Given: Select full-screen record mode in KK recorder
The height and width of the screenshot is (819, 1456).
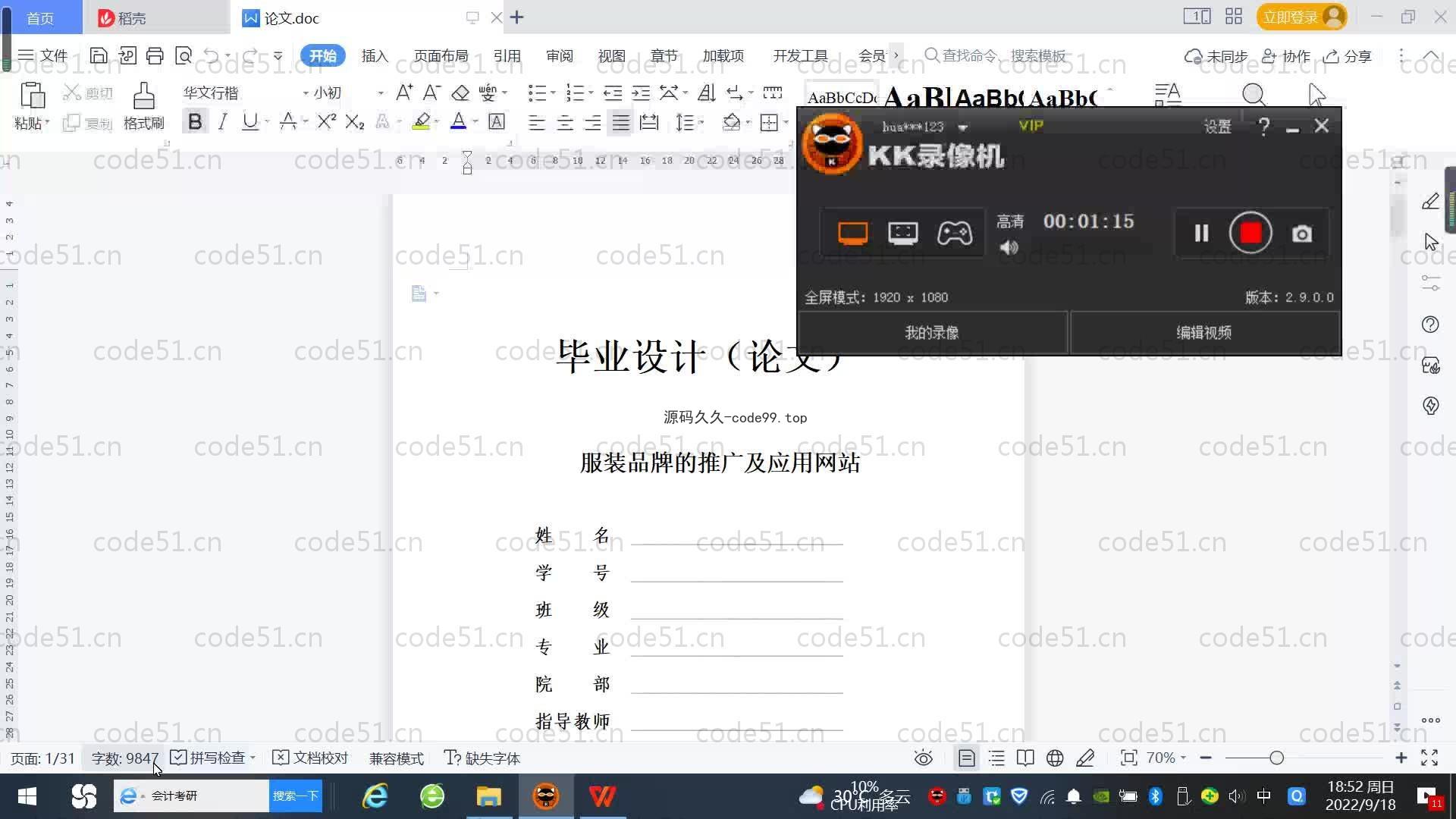Looking at the screenshot, I should [852, 233].
